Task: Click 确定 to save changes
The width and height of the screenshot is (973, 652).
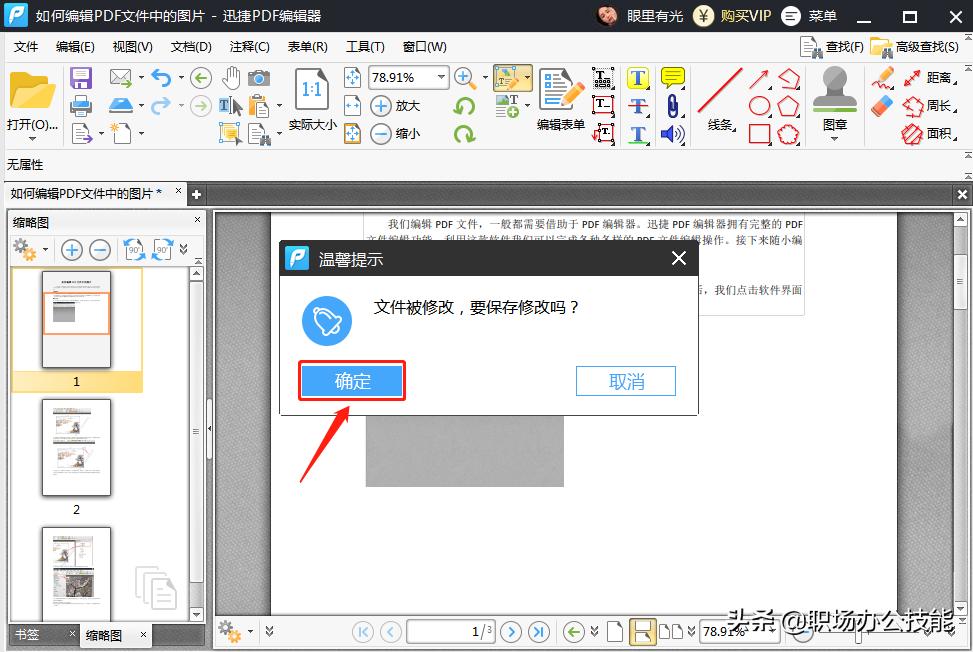Action: (352, 381)
